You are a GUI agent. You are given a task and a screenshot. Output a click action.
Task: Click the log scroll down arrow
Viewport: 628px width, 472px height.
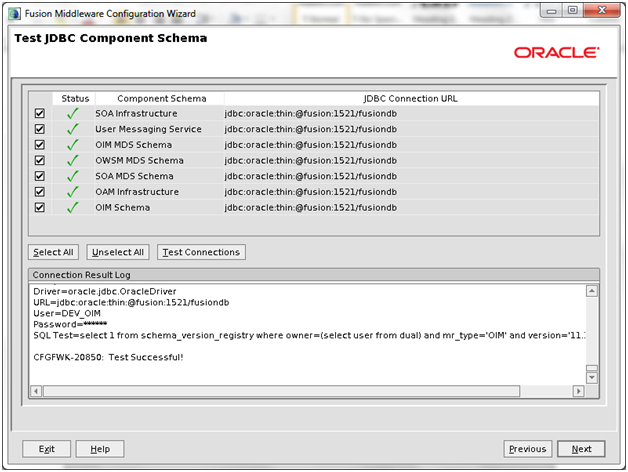point(592,378)
